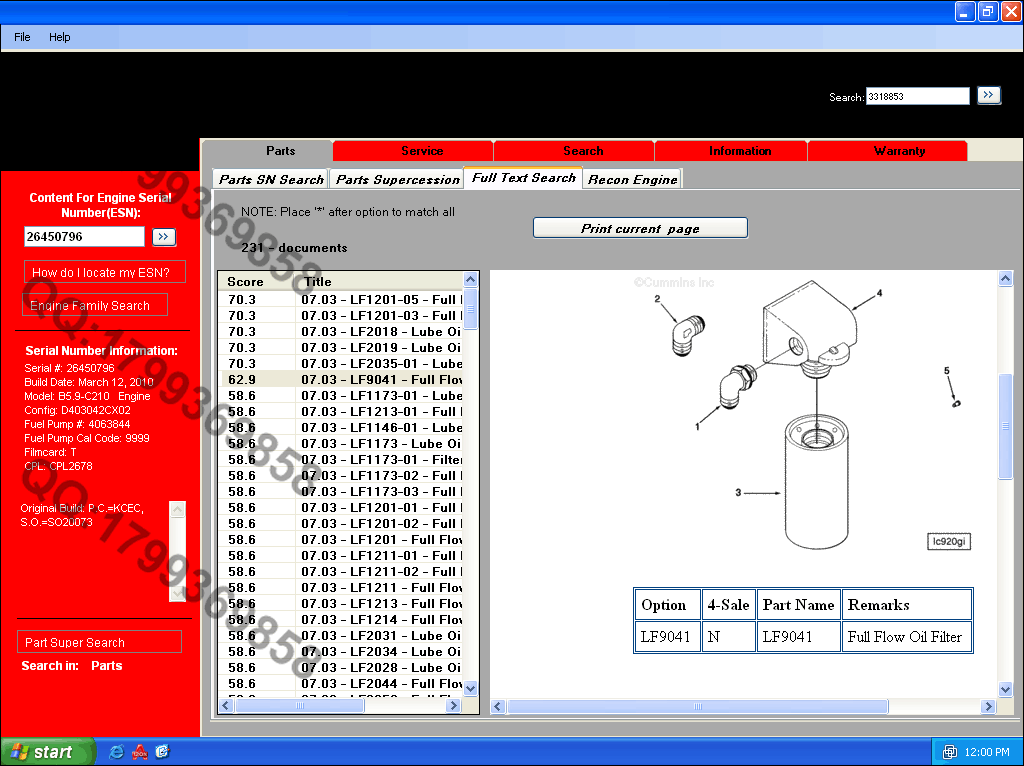
Task: Open the Windows Start menu
Action: (48, 751)
